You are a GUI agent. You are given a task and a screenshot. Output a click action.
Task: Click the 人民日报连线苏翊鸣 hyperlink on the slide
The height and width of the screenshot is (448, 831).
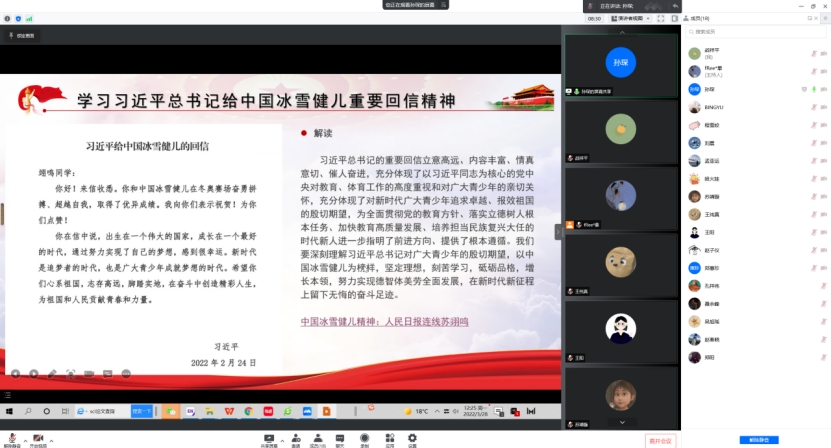coord(384,321)
